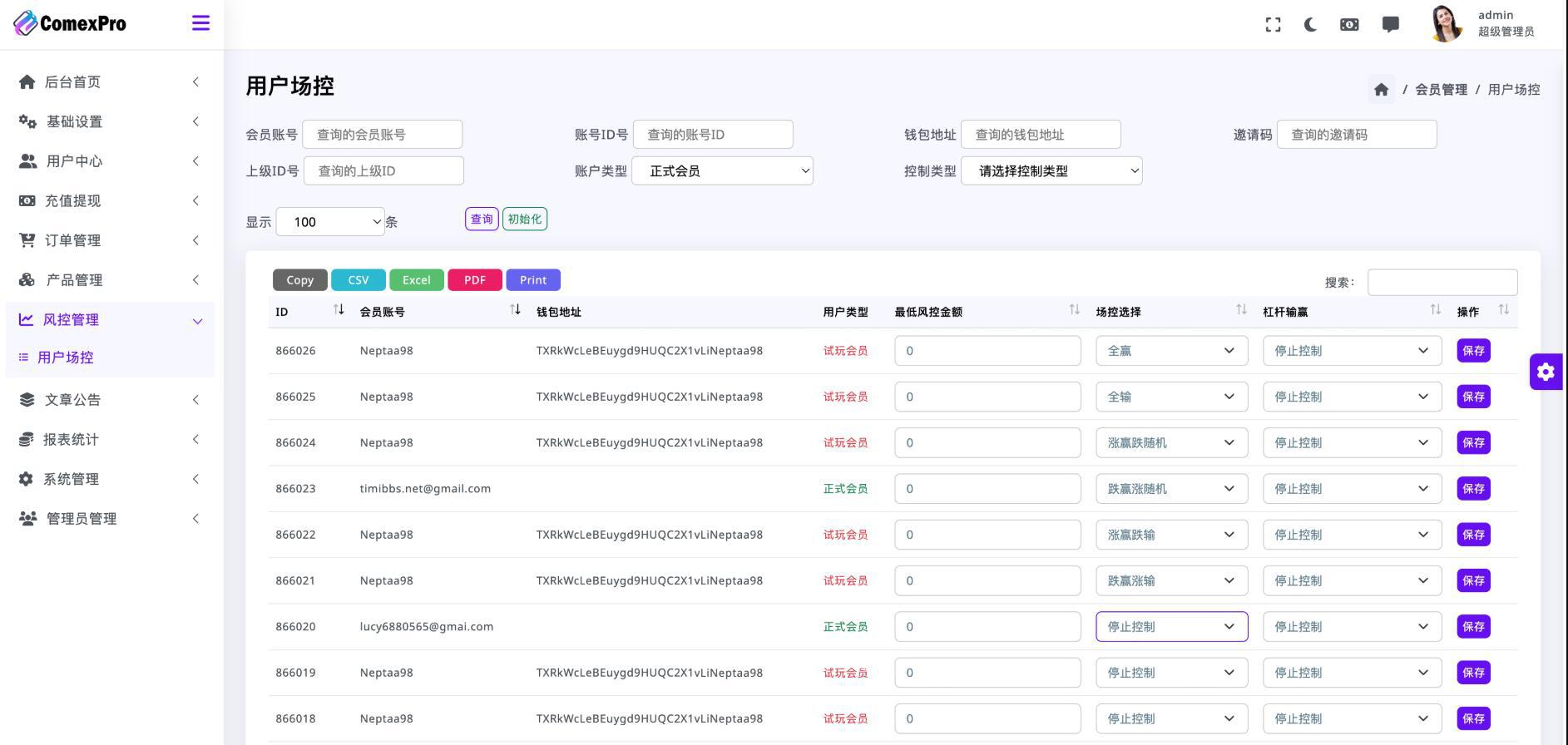Click the 搜索 input field above the table
Viewport: 1568px width, 745px height.
(1442, 283)
